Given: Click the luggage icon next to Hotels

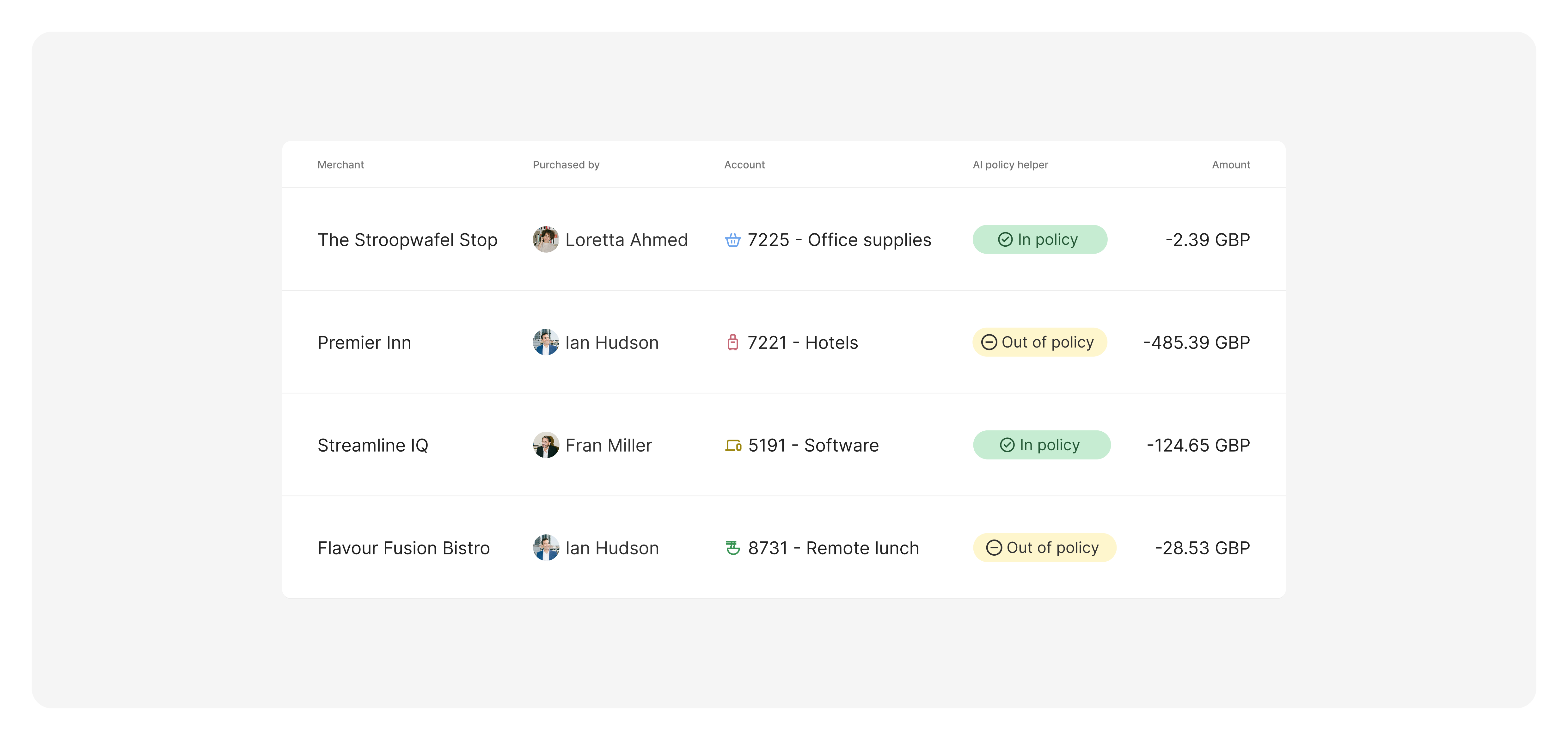Looking at the screenshot, I should 732,342.
